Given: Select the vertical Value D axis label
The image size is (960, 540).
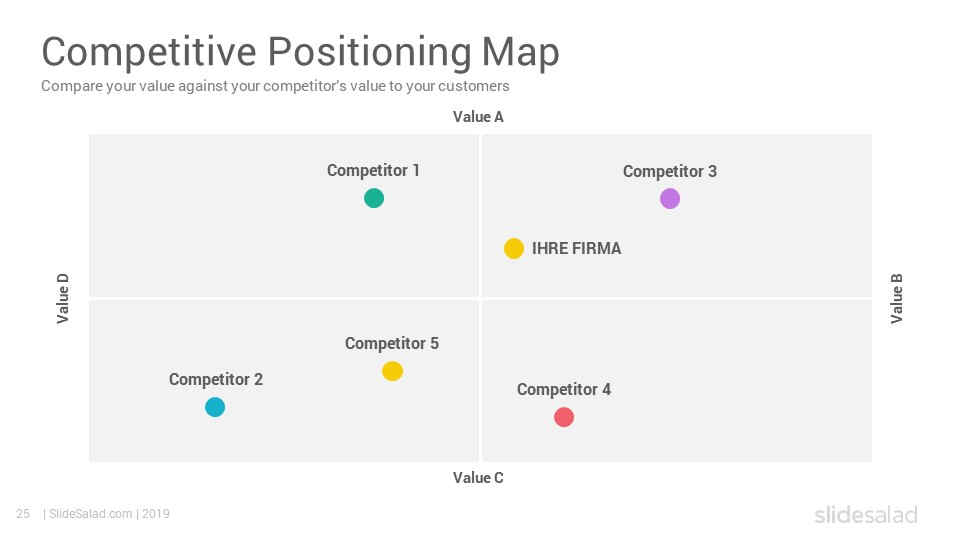Looking at the screenshot, I should [x=63, y=298].
